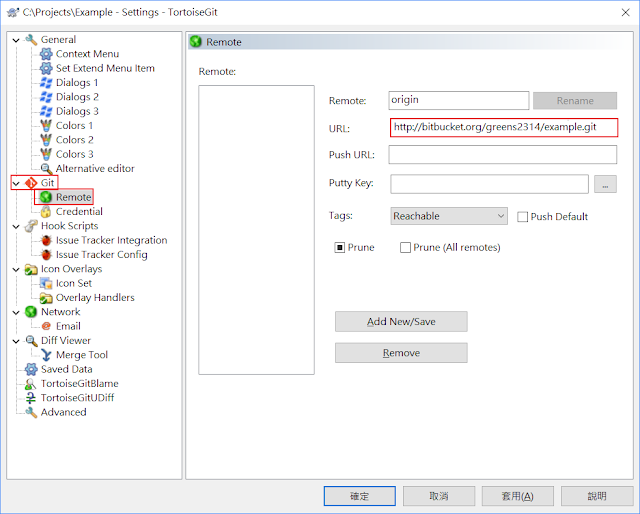Screen dimensions: 640x514
Task: Click the TortoiseGitBlame person icon
Action: (31, 383)
